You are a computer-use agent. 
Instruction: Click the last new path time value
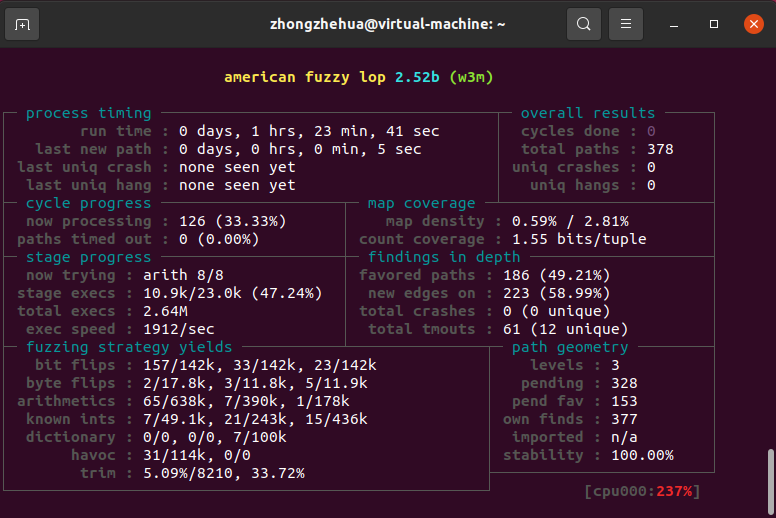300,149
